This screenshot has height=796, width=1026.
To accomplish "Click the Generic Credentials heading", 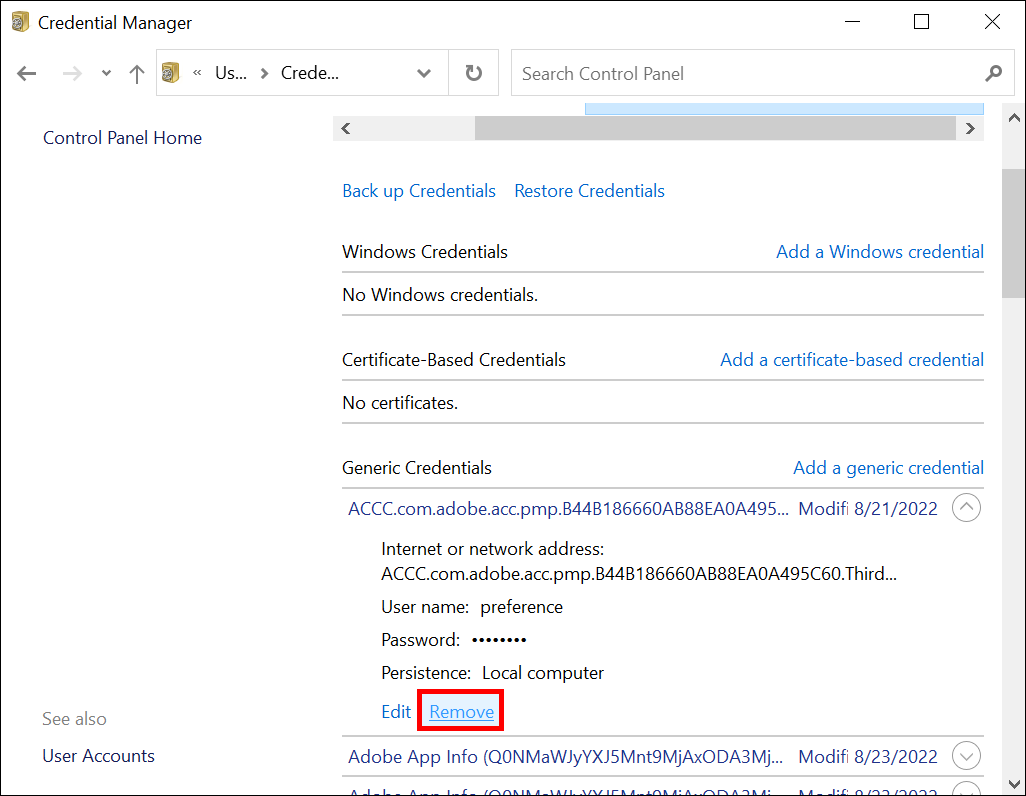I will coord(417,468).
